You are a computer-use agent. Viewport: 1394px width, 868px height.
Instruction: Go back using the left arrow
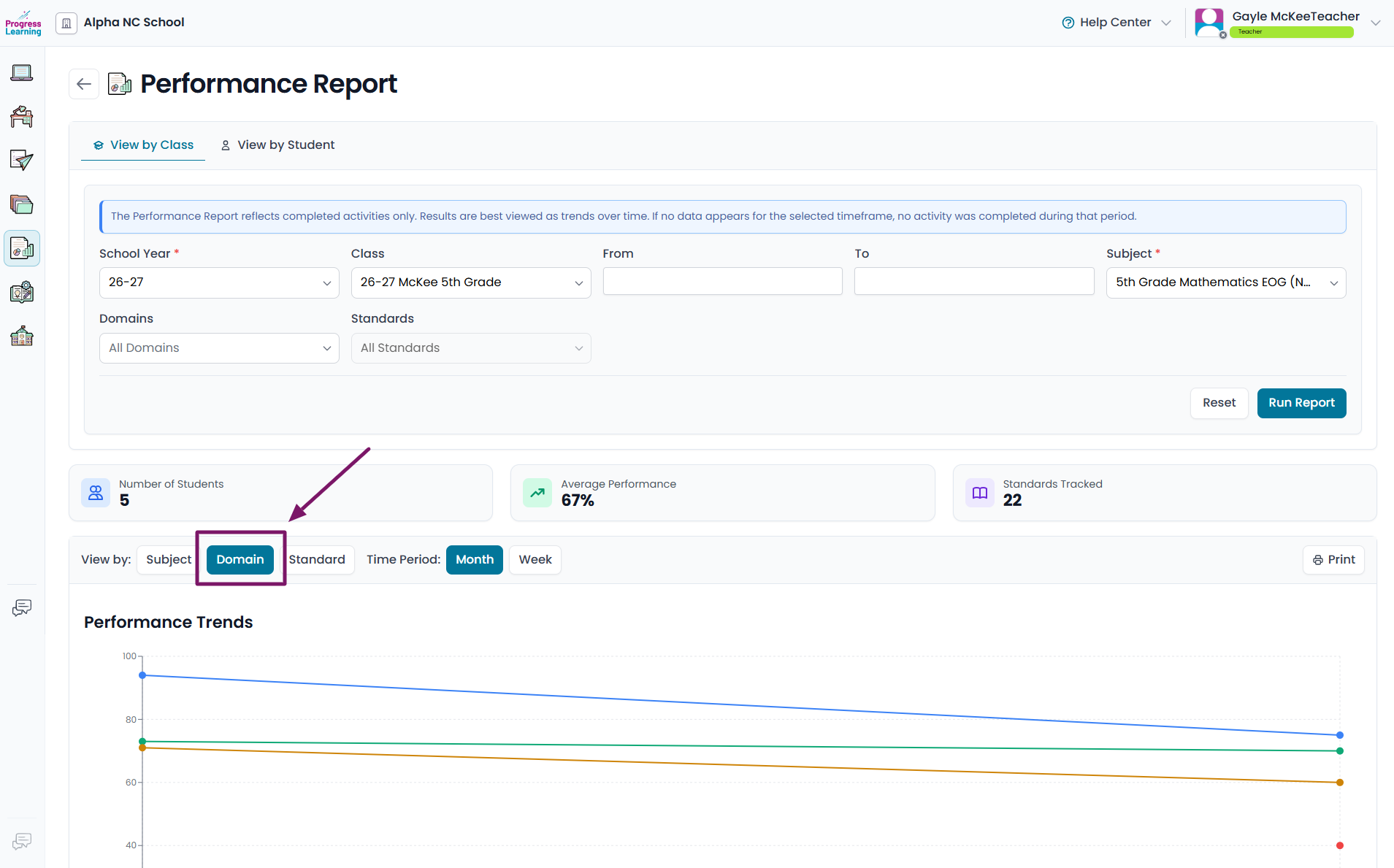tap(84, 84)
